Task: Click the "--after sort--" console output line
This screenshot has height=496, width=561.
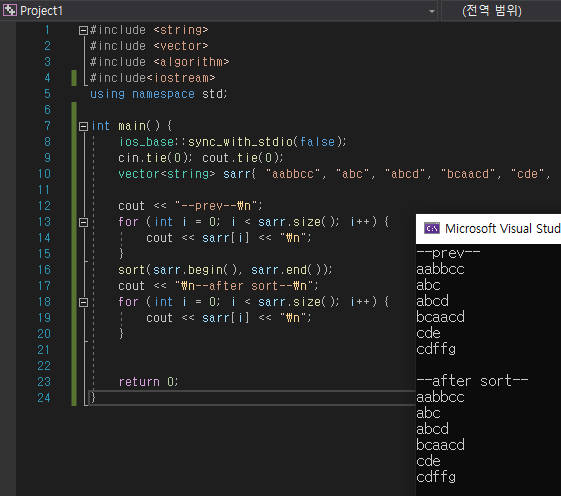Action: point(472,381)
